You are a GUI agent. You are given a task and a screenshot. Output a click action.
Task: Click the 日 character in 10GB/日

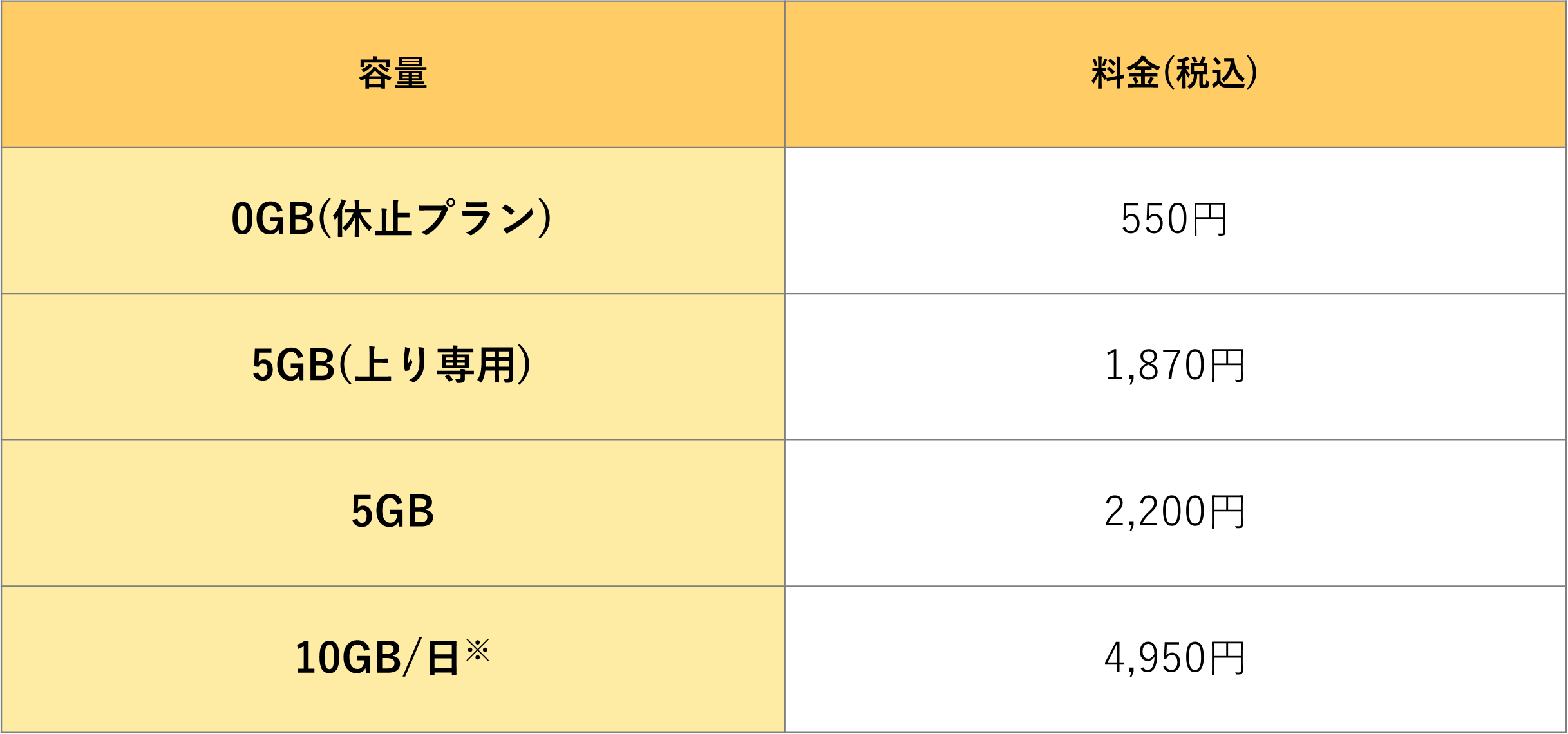443,659
